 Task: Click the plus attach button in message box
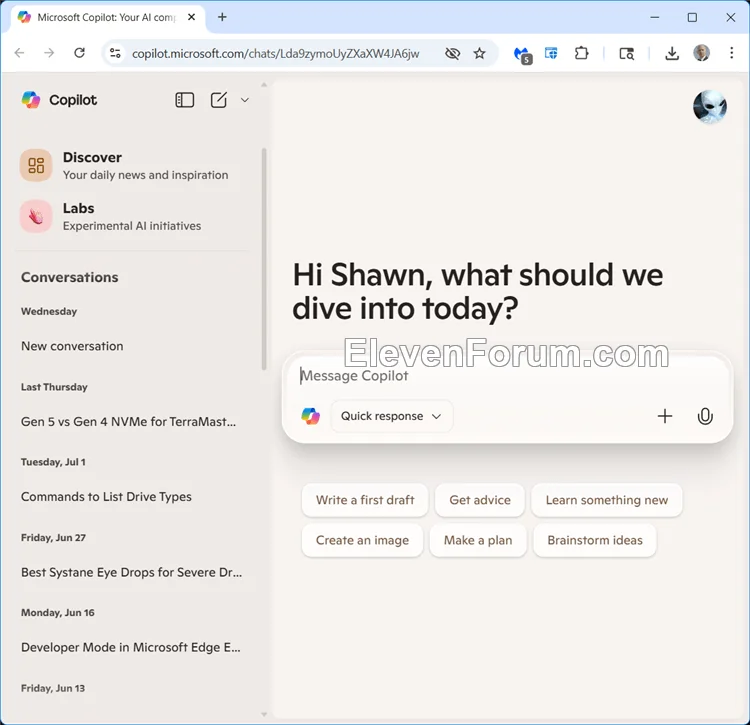[664, 416]
